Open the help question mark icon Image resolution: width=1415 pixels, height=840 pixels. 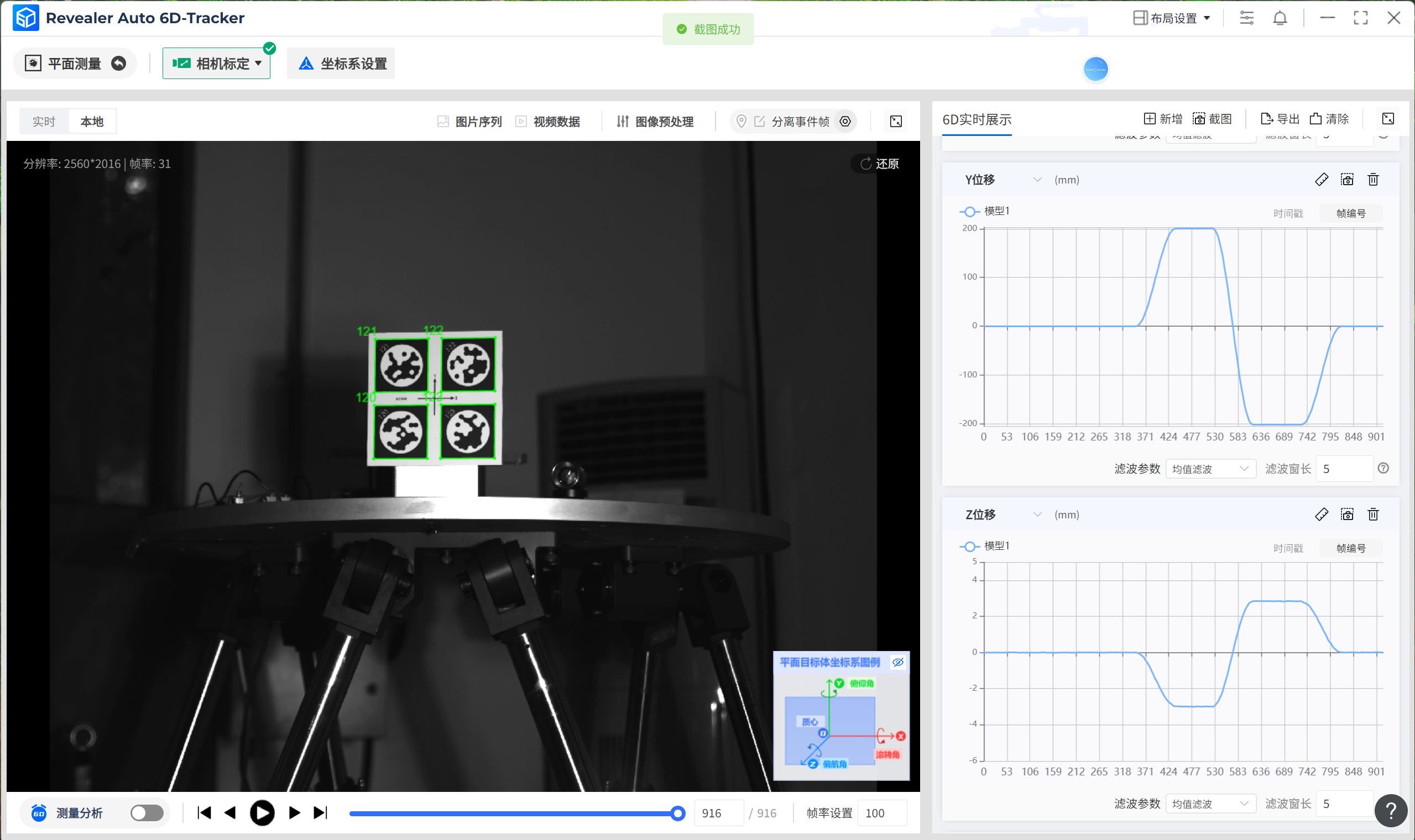(1391, 811)
